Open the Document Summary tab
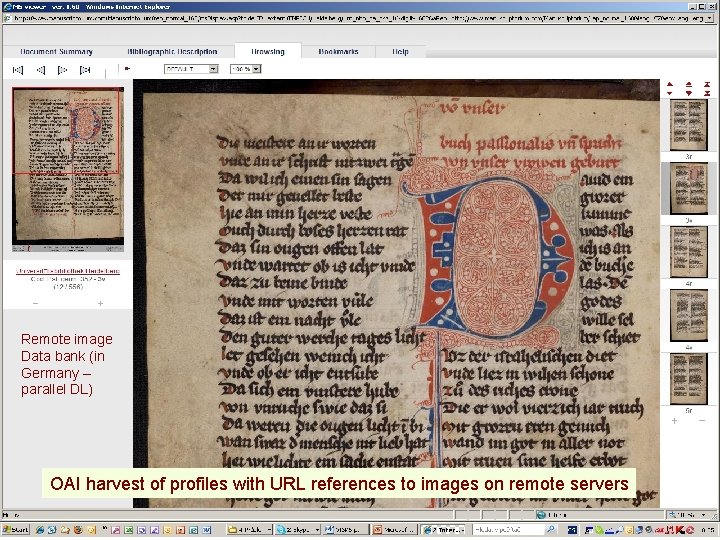This screenshot has height=540, width=720. 56,51
